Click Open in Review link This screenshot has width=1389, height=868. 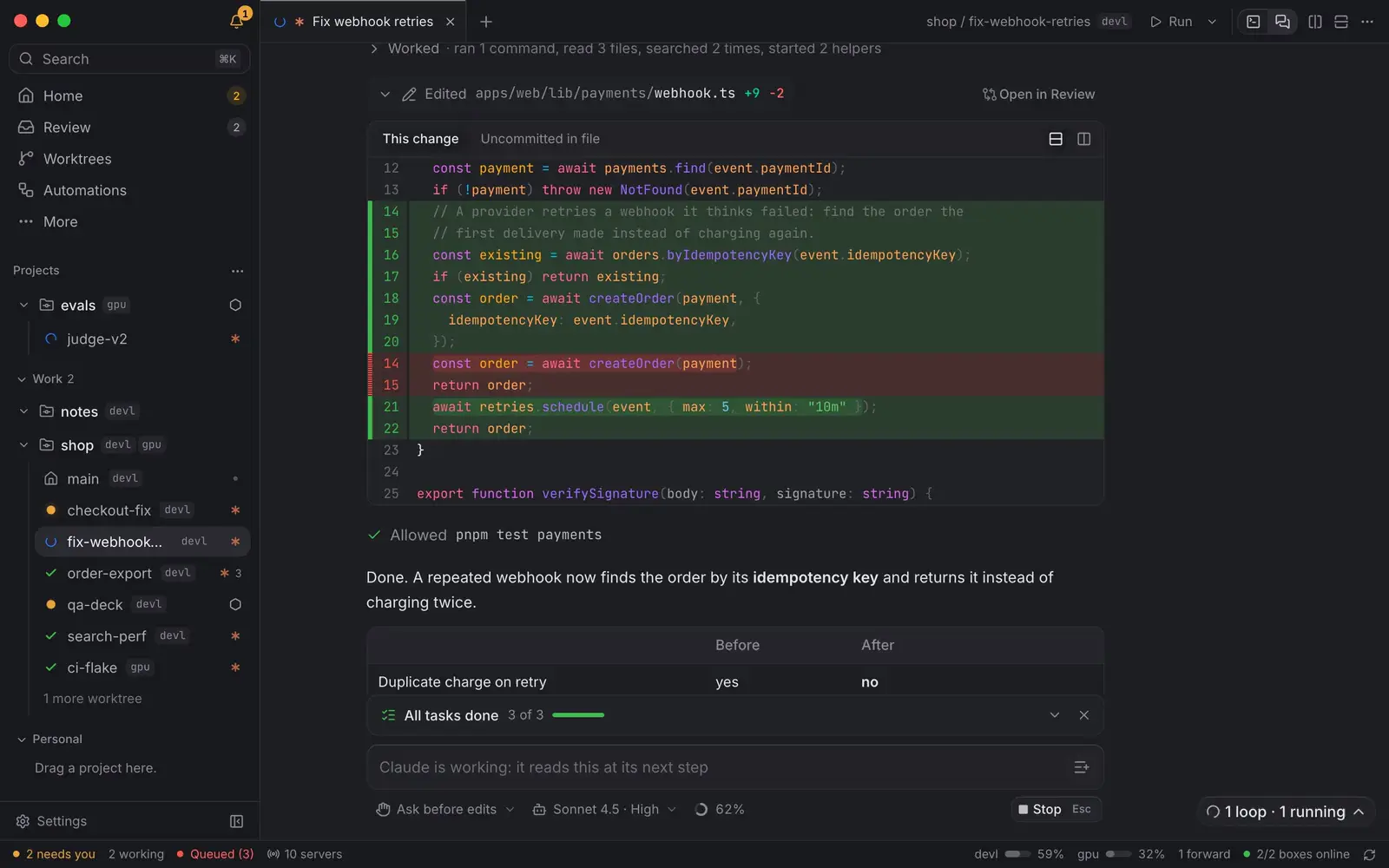click(x=1038, y=94)
